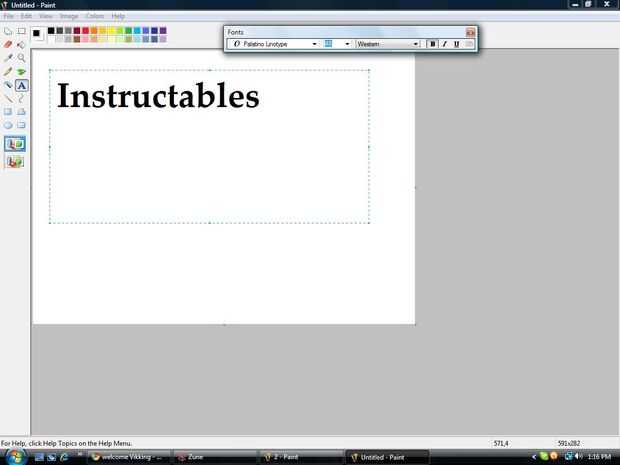
Task: Pick the brown color swatch
Action: [x=77, y=39]
